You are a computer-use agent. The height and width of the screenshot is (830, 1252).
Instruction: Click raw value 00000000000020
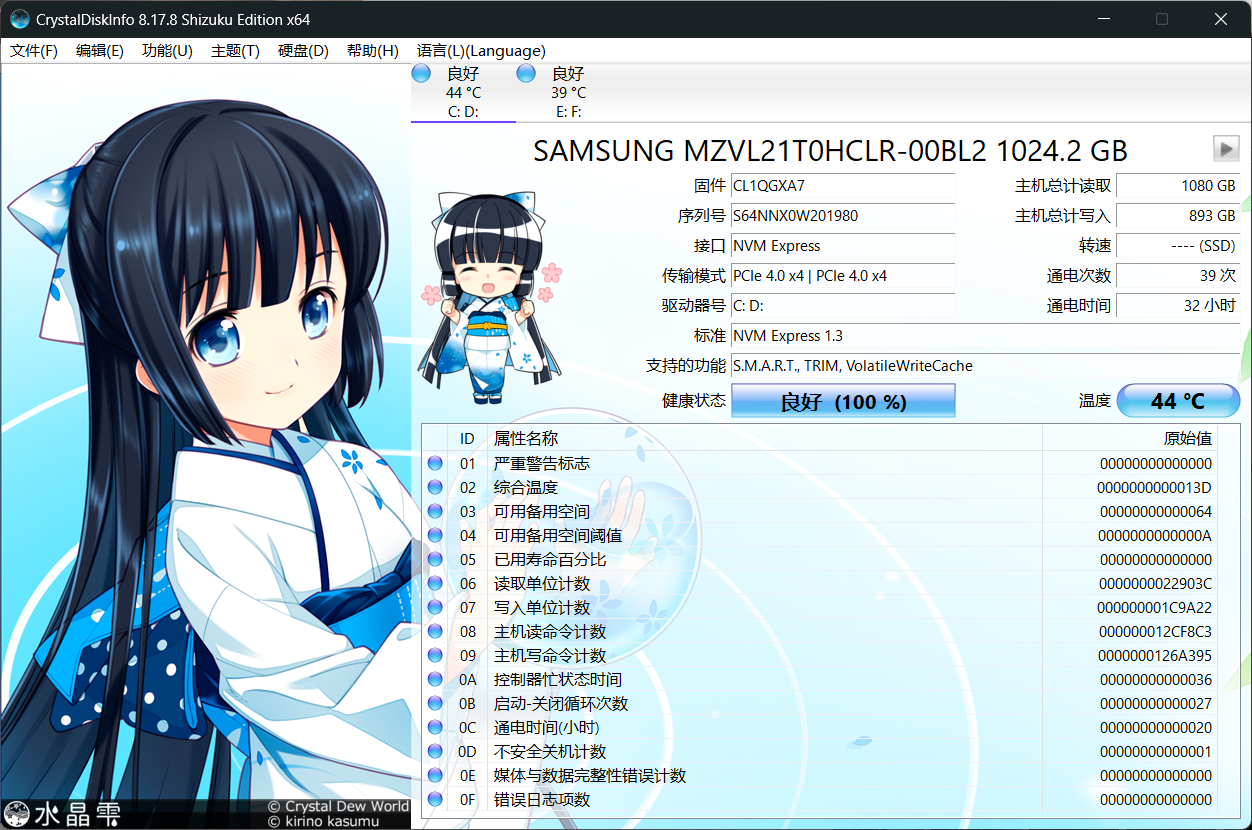click(x=1156, y=727)
